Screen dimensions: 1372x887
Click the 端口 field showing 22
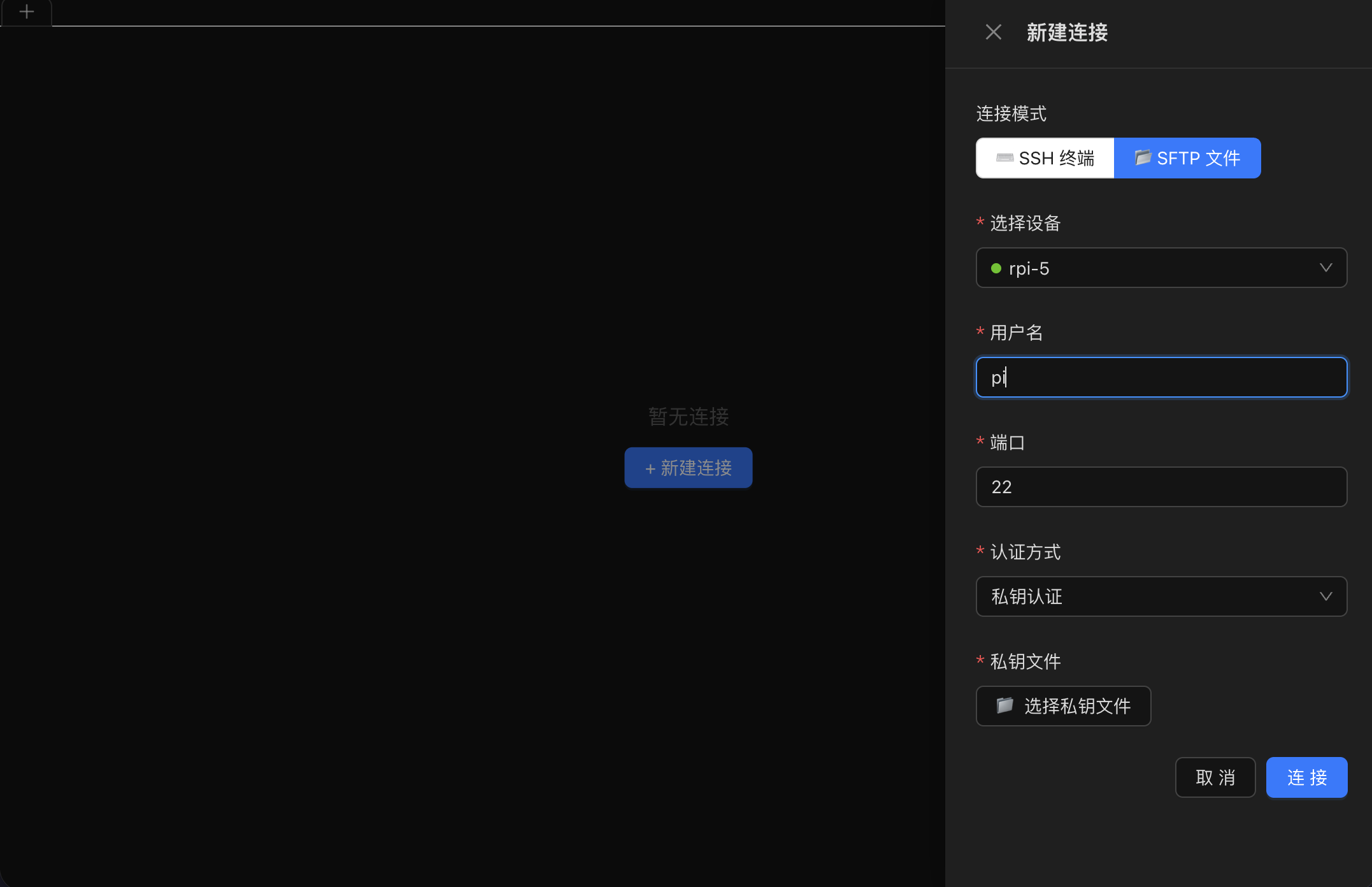[x=1161, y=487]
